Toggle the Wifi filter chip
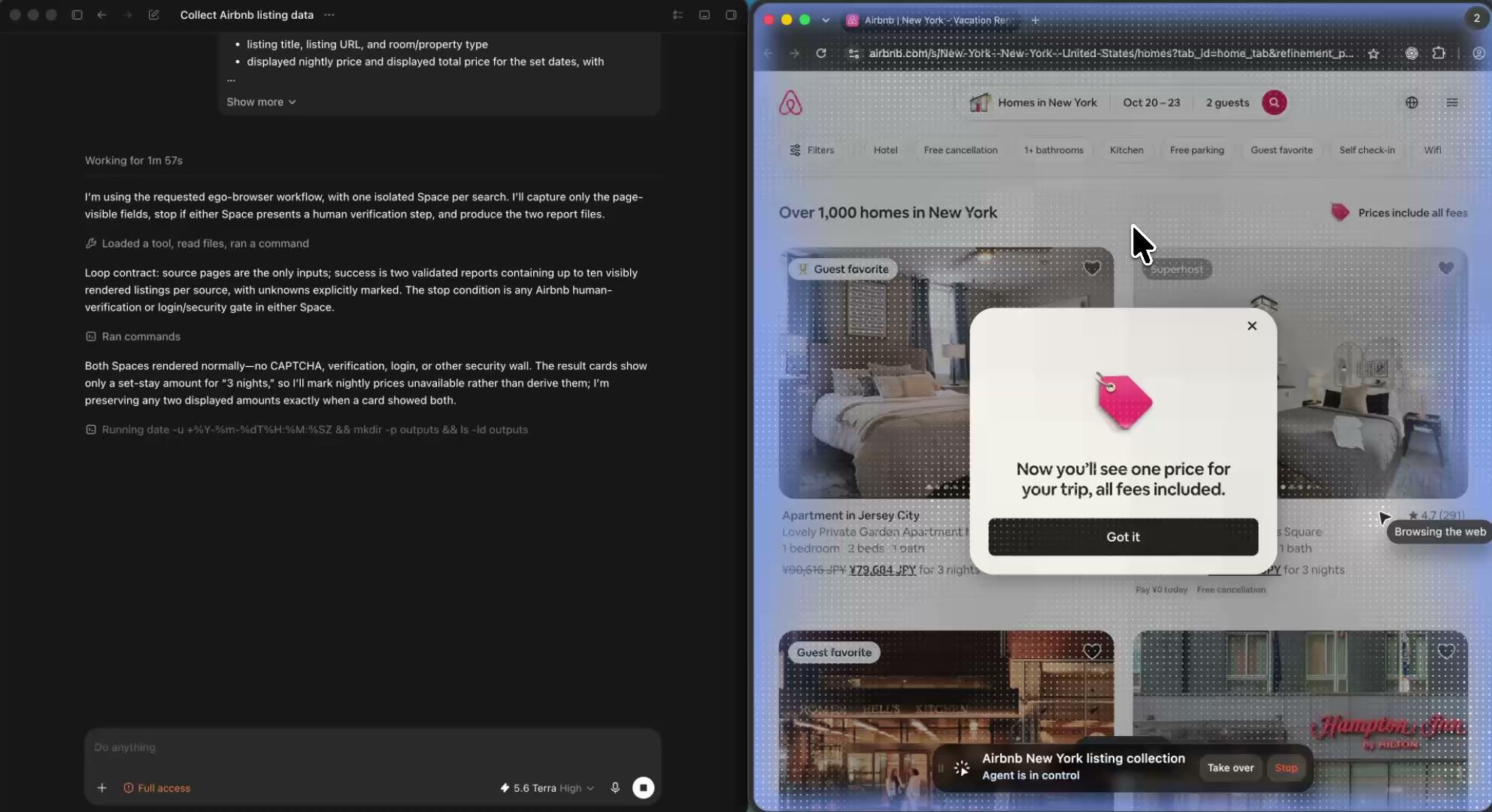 click(x=1433, y=150)
